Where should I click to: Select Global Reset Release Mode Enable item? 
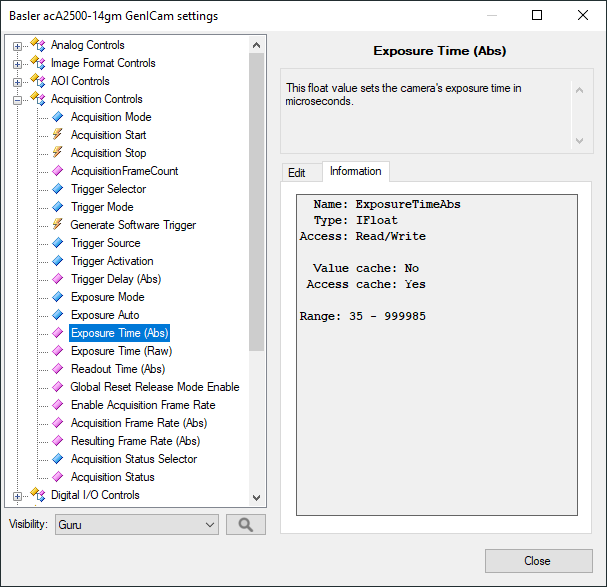(x=155, y=387)
